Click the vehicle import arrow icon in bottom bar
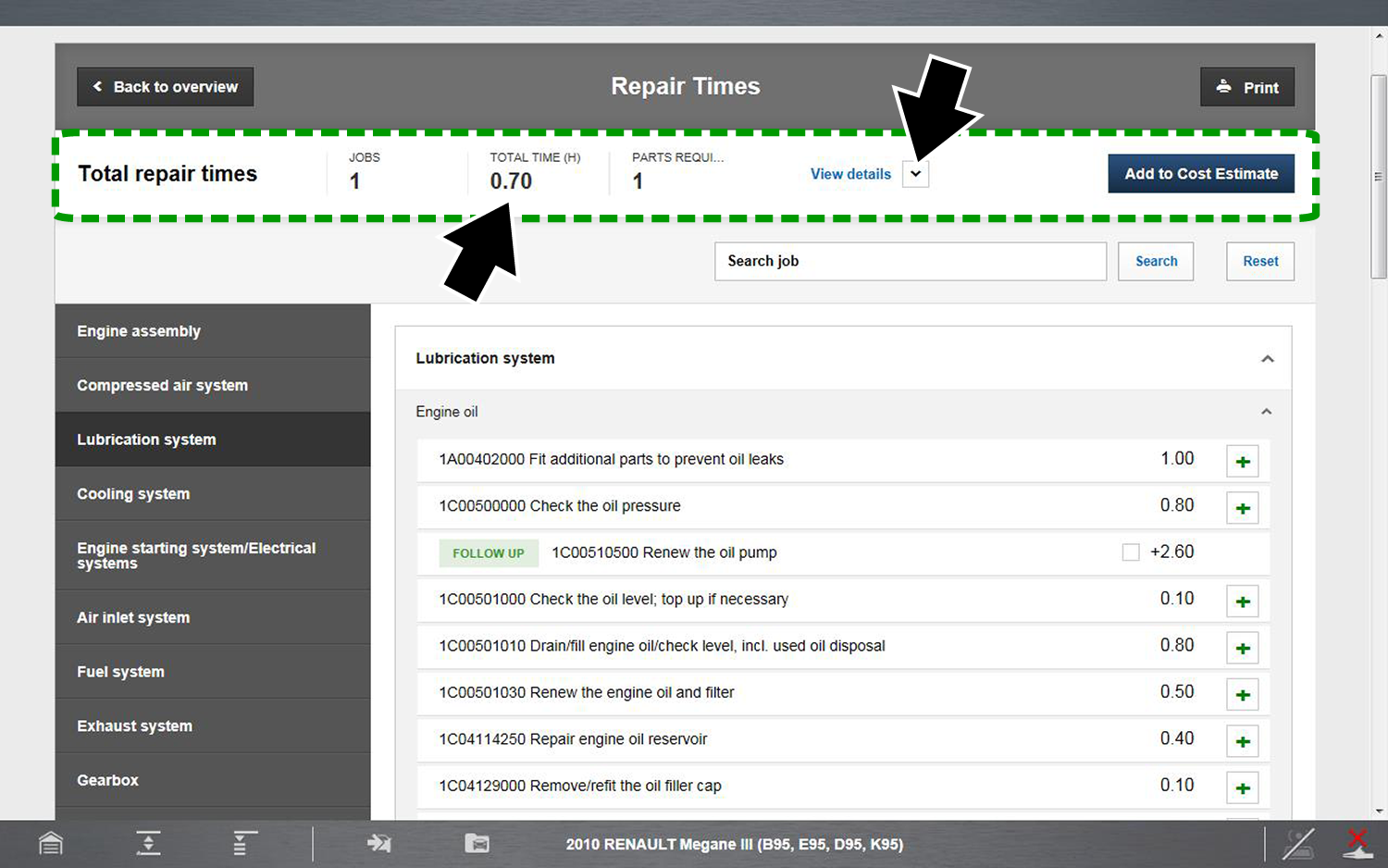Screen dimensions: 1388x868 point(379,843)
